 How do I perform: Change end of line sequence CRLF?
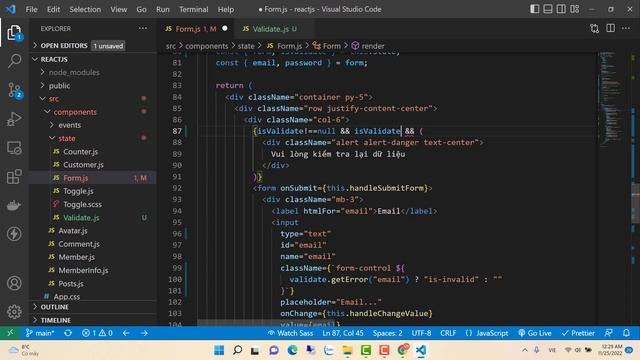tap(448, 333)
